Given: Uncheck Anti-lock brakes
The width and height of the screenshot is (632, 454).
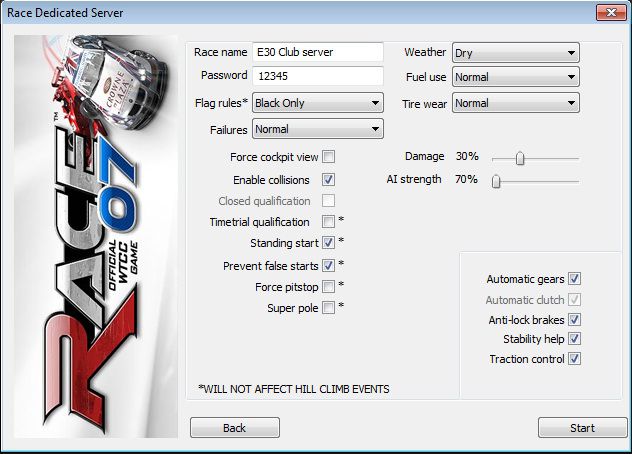Looking at the screenshot, I should pos(574,320).
